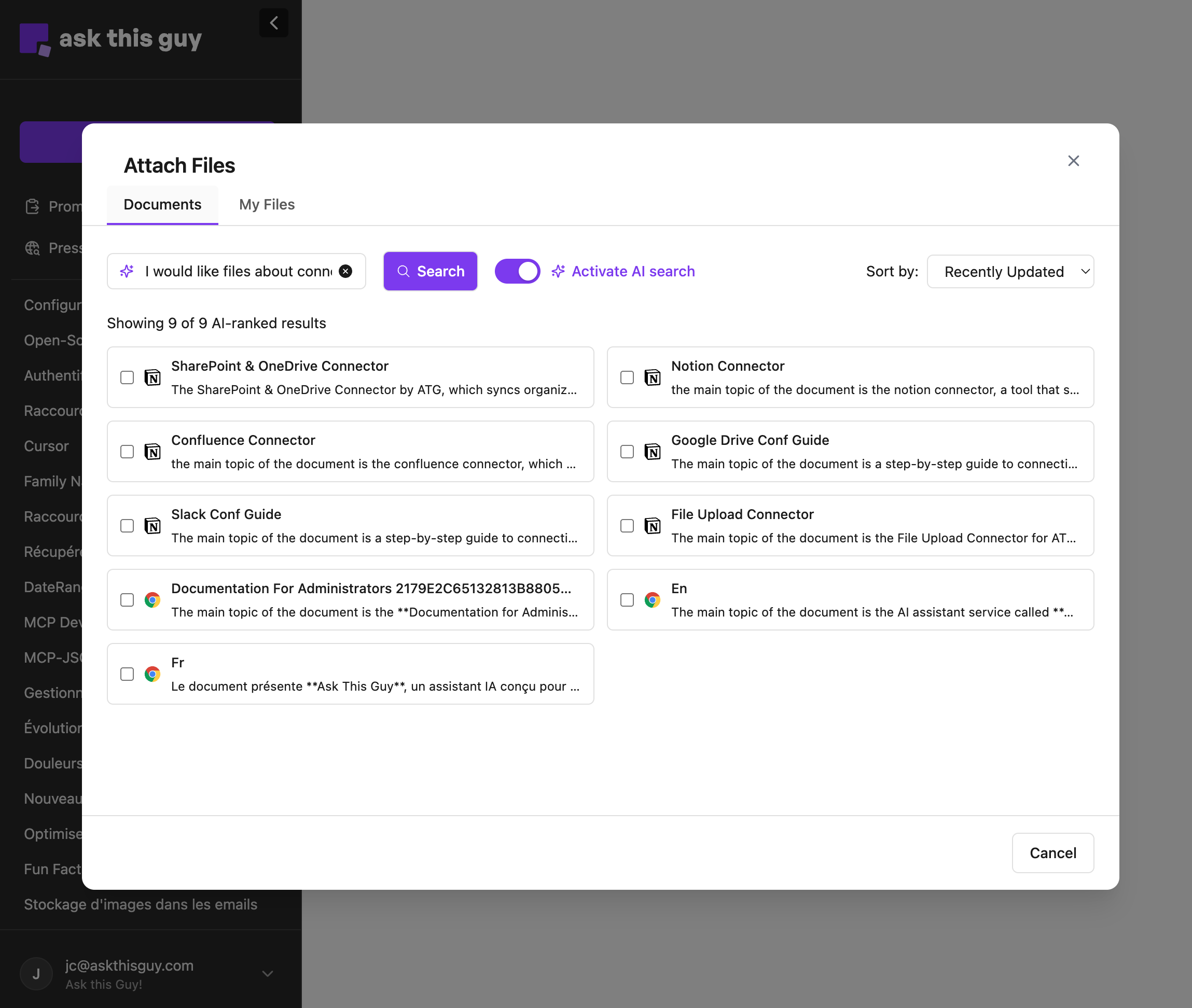Click the AI sparkle icon in search box
This screenshot has height=1008, width=1192.
127,271
